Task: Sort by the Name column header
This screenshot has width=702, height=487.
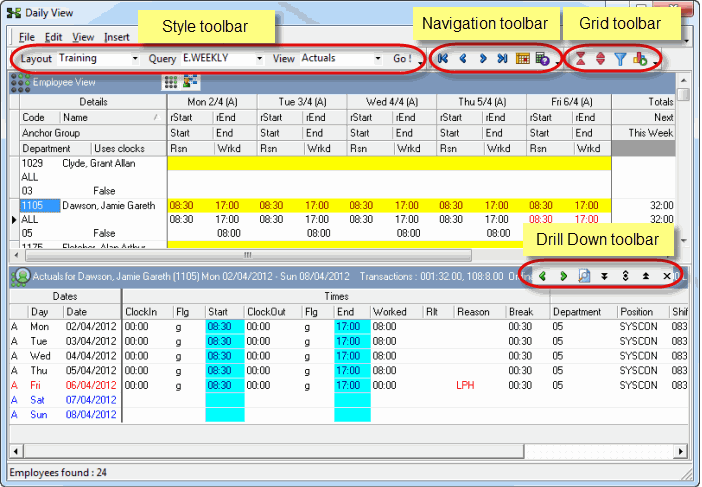Action: click(x=111, y=117)
